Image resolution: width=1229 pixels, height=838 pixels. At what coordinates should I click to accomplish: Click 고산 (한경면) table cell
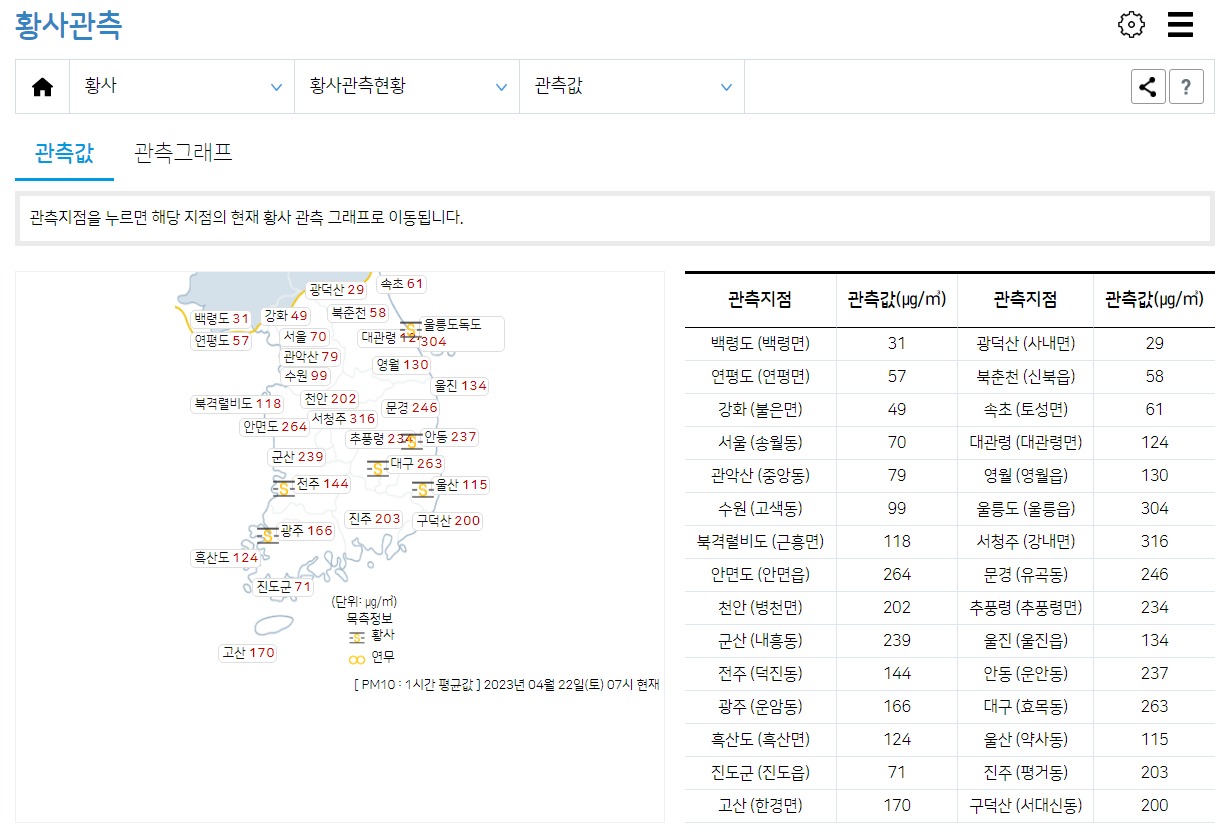(760, 805)
